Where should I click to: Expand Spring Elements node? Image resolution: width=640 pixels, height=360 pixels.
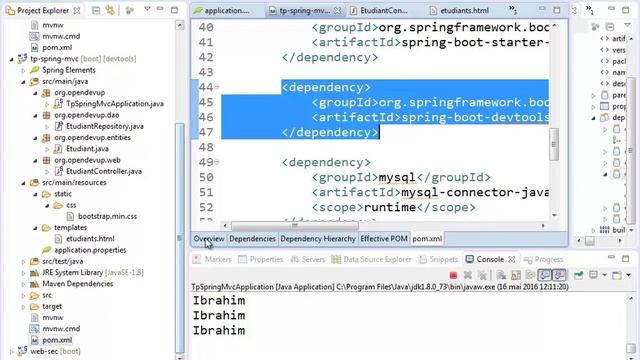click(x=23, y=71)
